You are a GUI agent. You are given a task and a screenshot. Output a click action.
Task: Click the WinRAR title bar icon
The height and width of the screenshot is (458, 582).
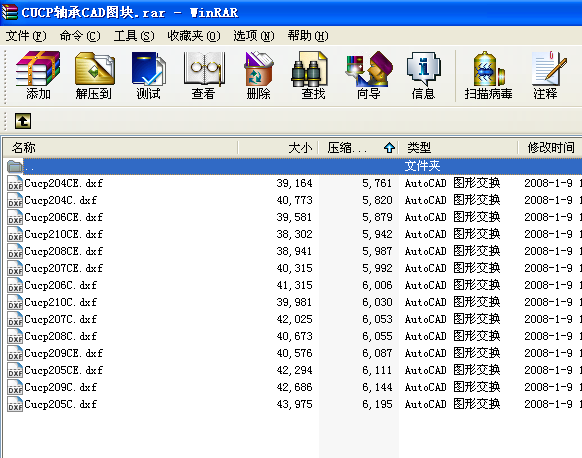point(10,12)
